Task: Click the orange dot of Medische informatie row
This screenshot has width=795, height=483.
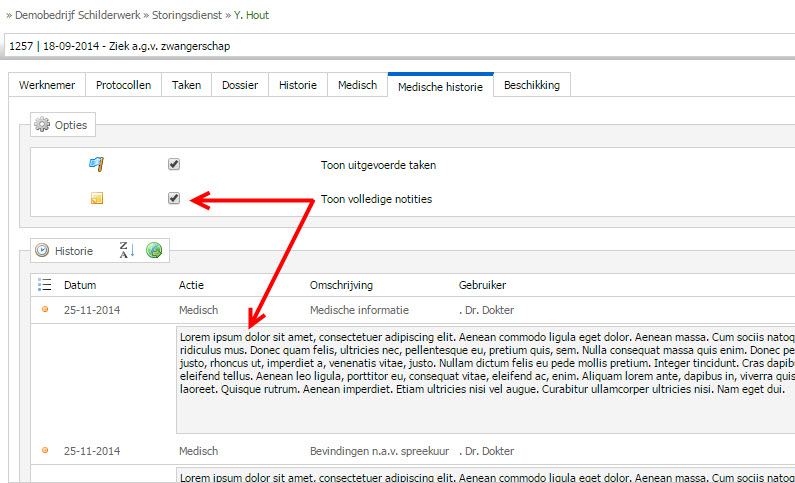Action: coord(45,309)
